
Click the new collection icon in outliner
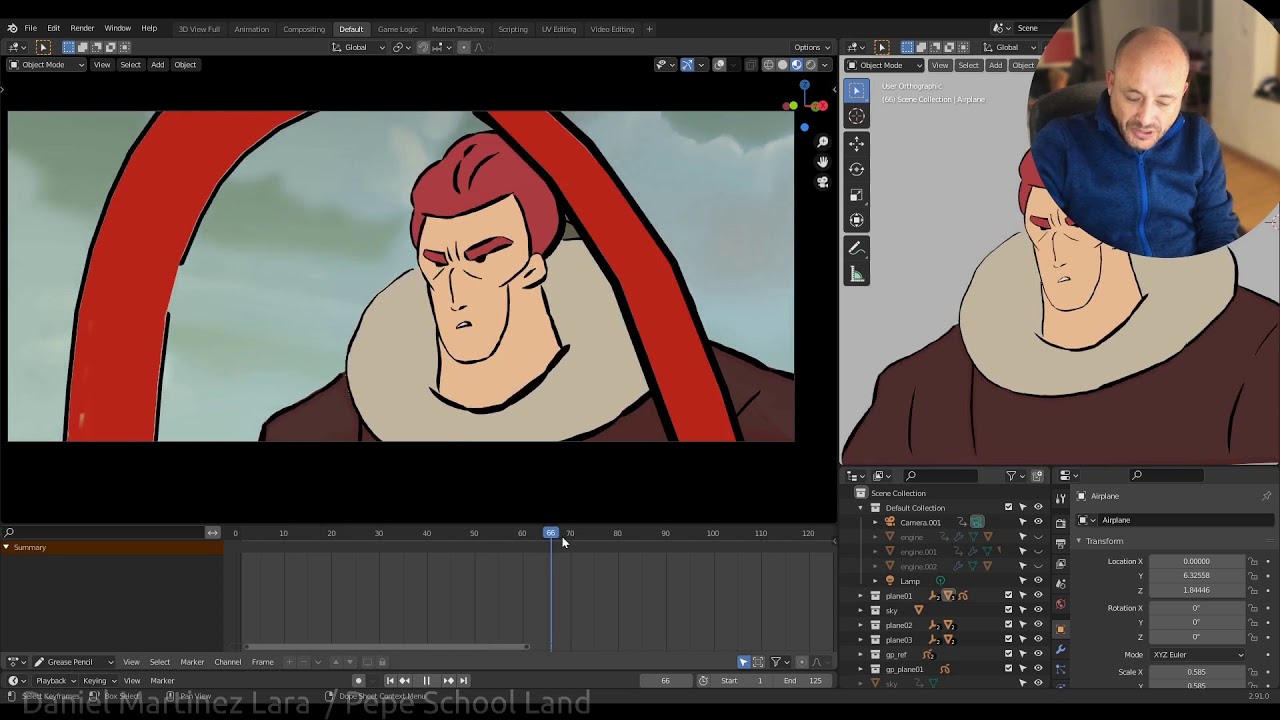[1037, 476]
